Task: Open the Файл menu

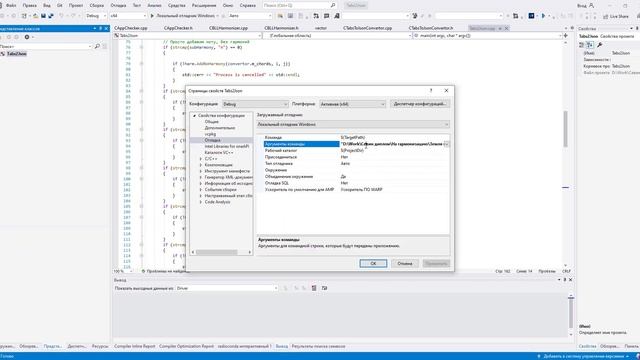Action: [11, 5]
